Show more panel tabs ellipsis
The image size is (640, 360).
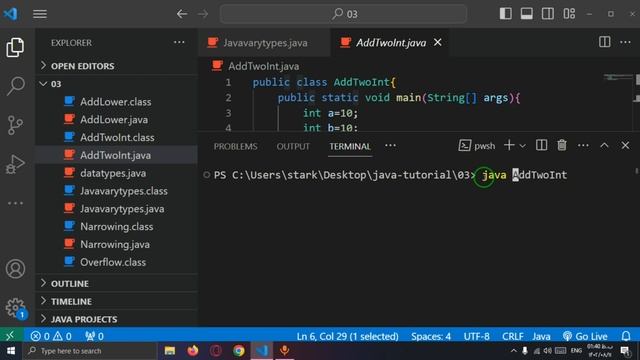390,146
